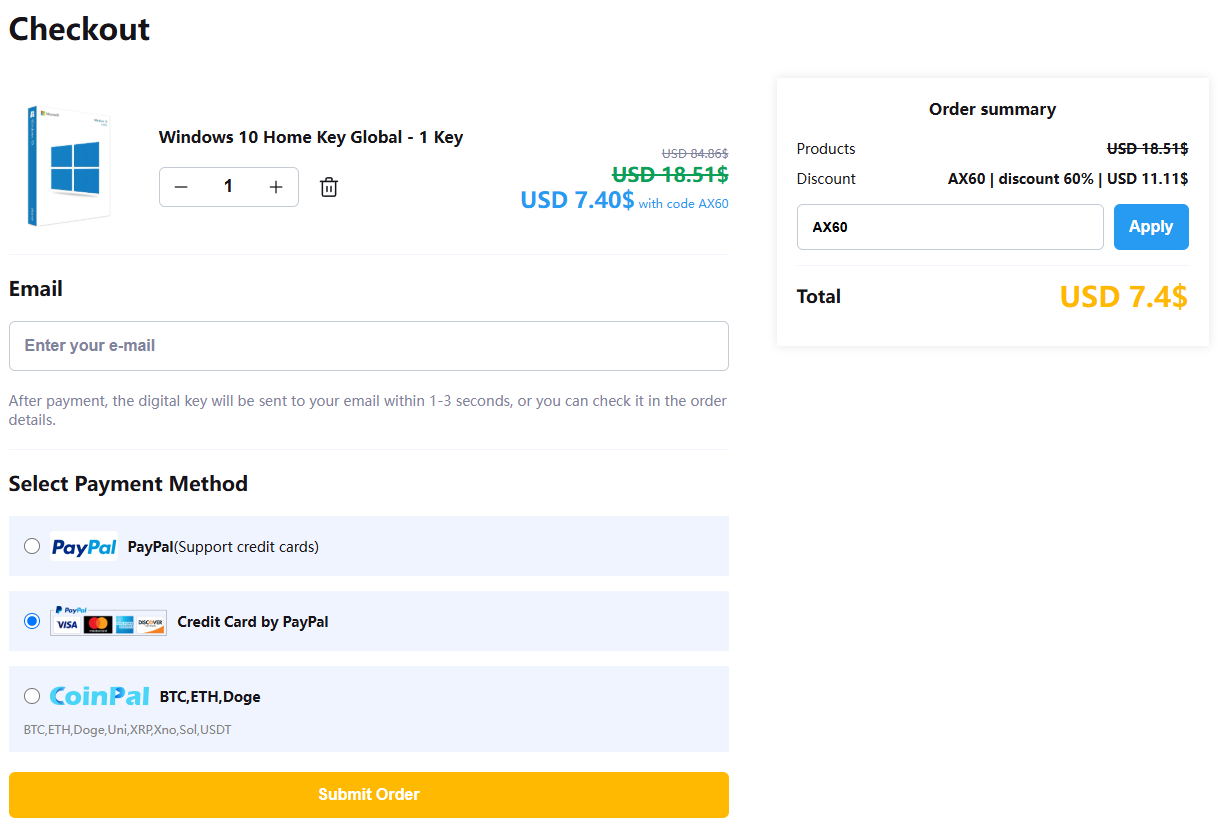Click the PayPal logo
Image resolution: width=1218 pixels, height=829 pixels.
coord(84,546)
